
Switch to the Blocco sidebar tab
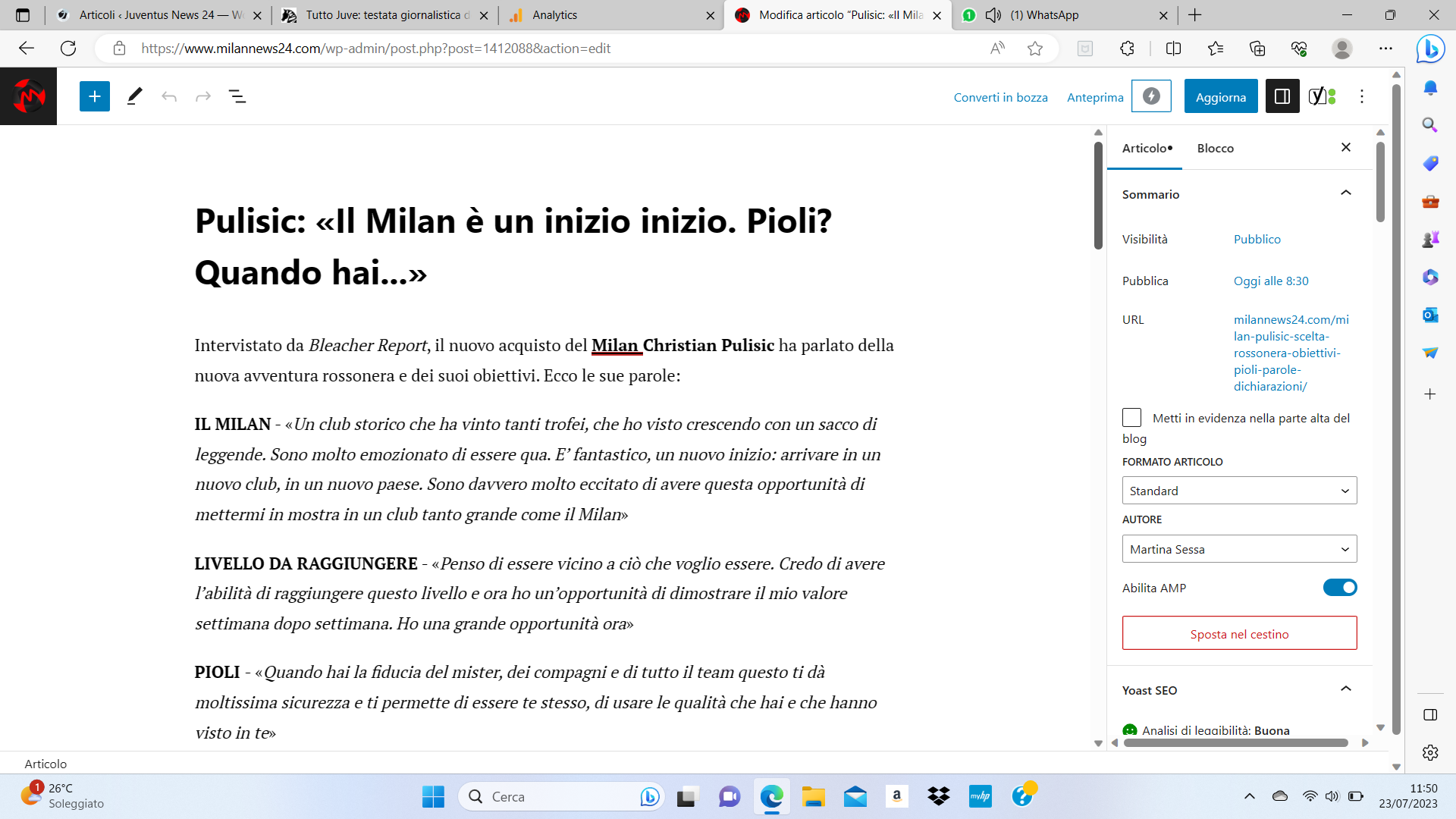1216,148
